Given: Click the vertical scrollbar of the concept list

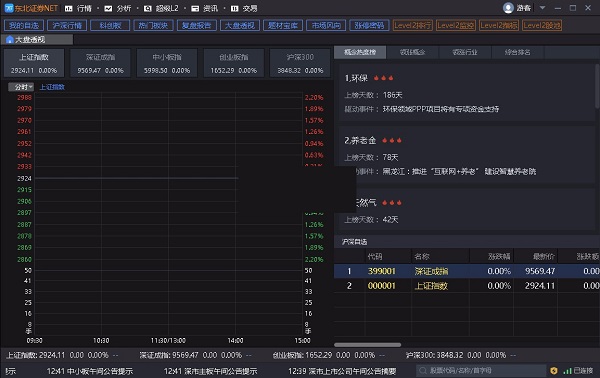Looking at the screenshot, I should 597,86.
